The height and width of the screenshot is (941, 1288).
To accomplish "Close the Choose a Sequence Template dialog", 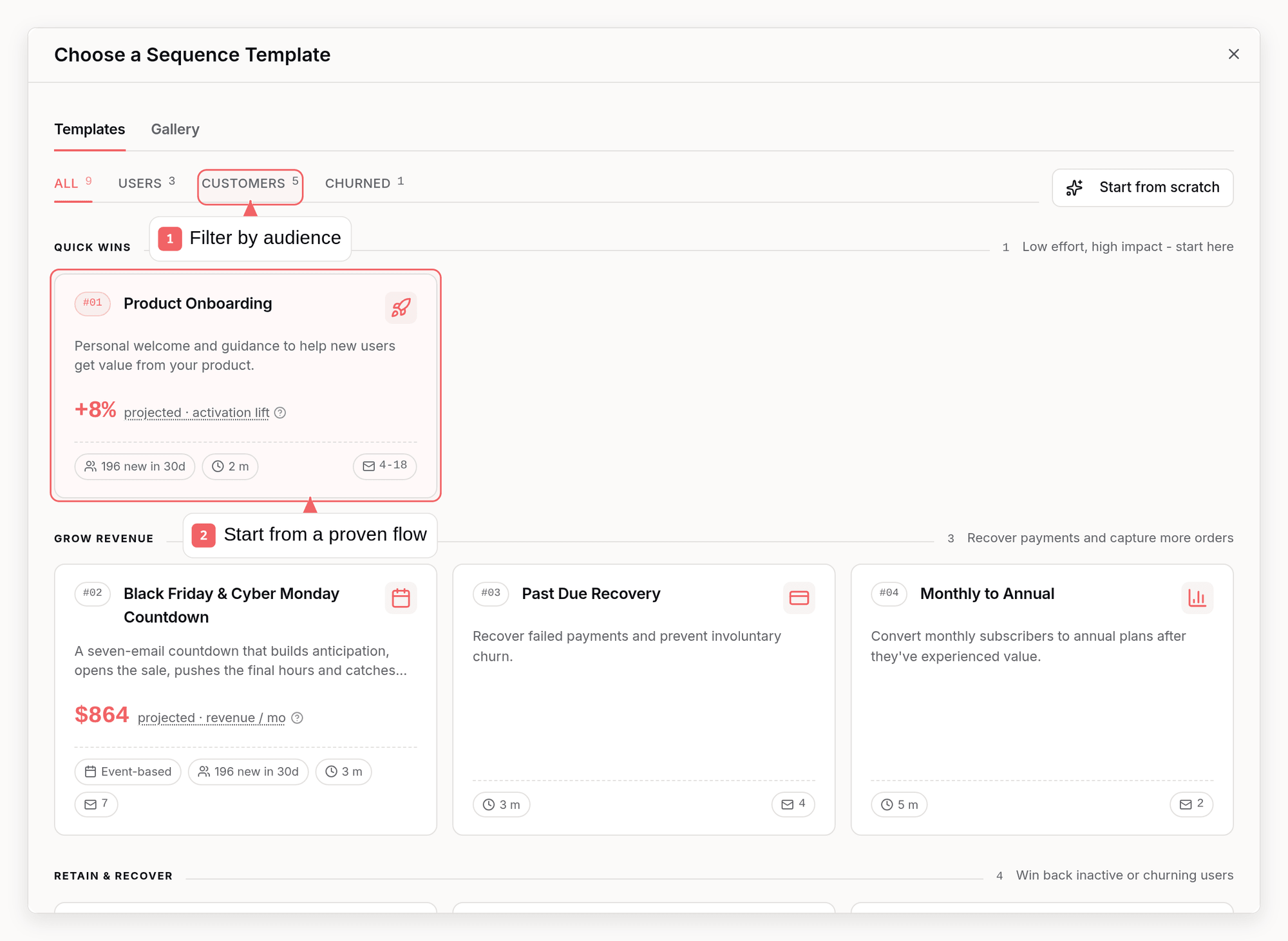I will pyautogui.click(x=1233, y=54).
